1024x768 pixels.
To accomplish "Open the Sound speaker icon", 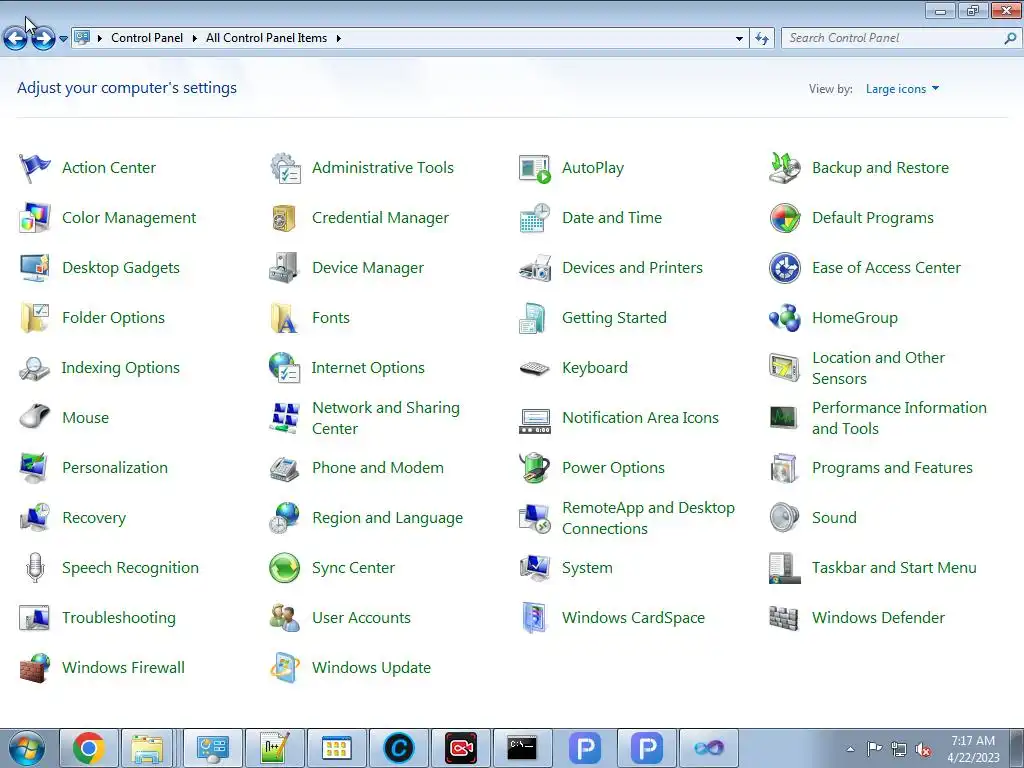I will point(784,517).
